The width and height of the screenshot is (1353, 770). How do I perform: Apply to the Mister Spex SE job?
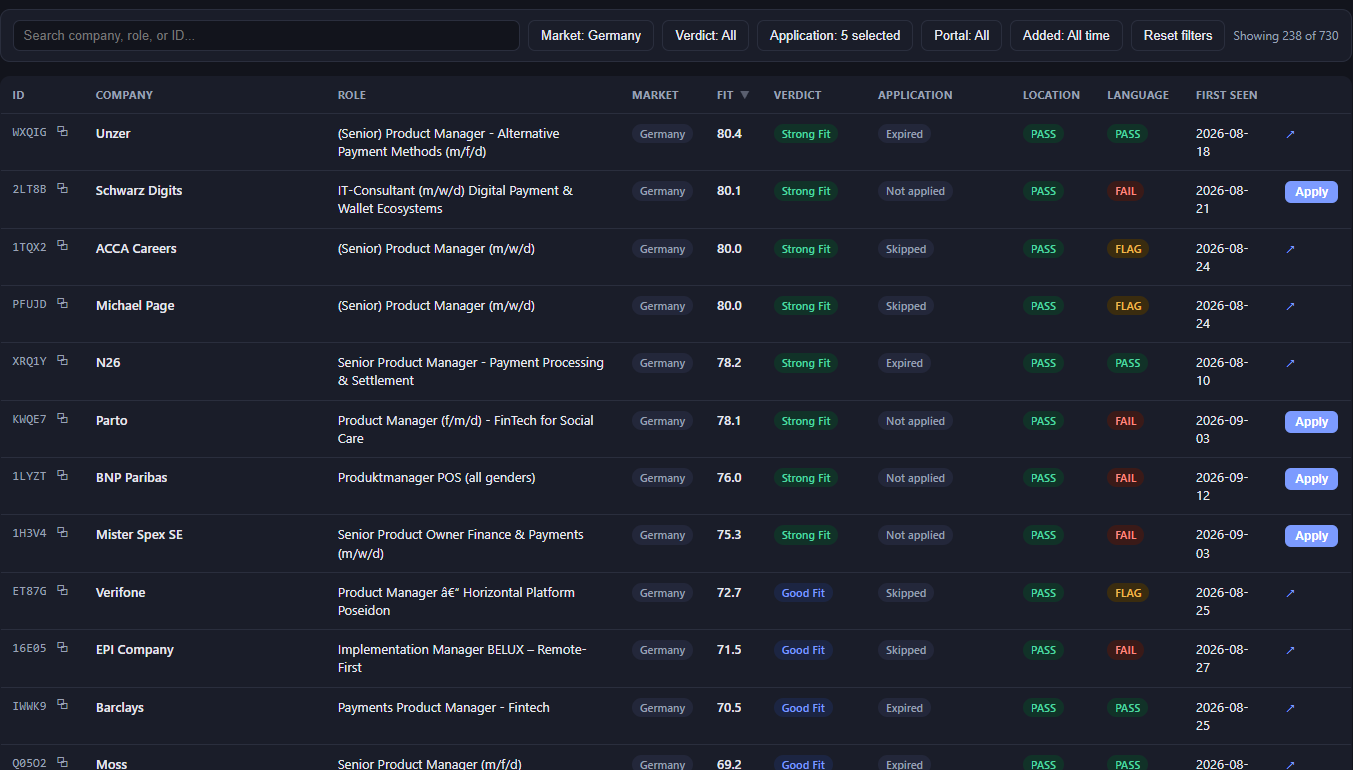[x=1311, y=536]
